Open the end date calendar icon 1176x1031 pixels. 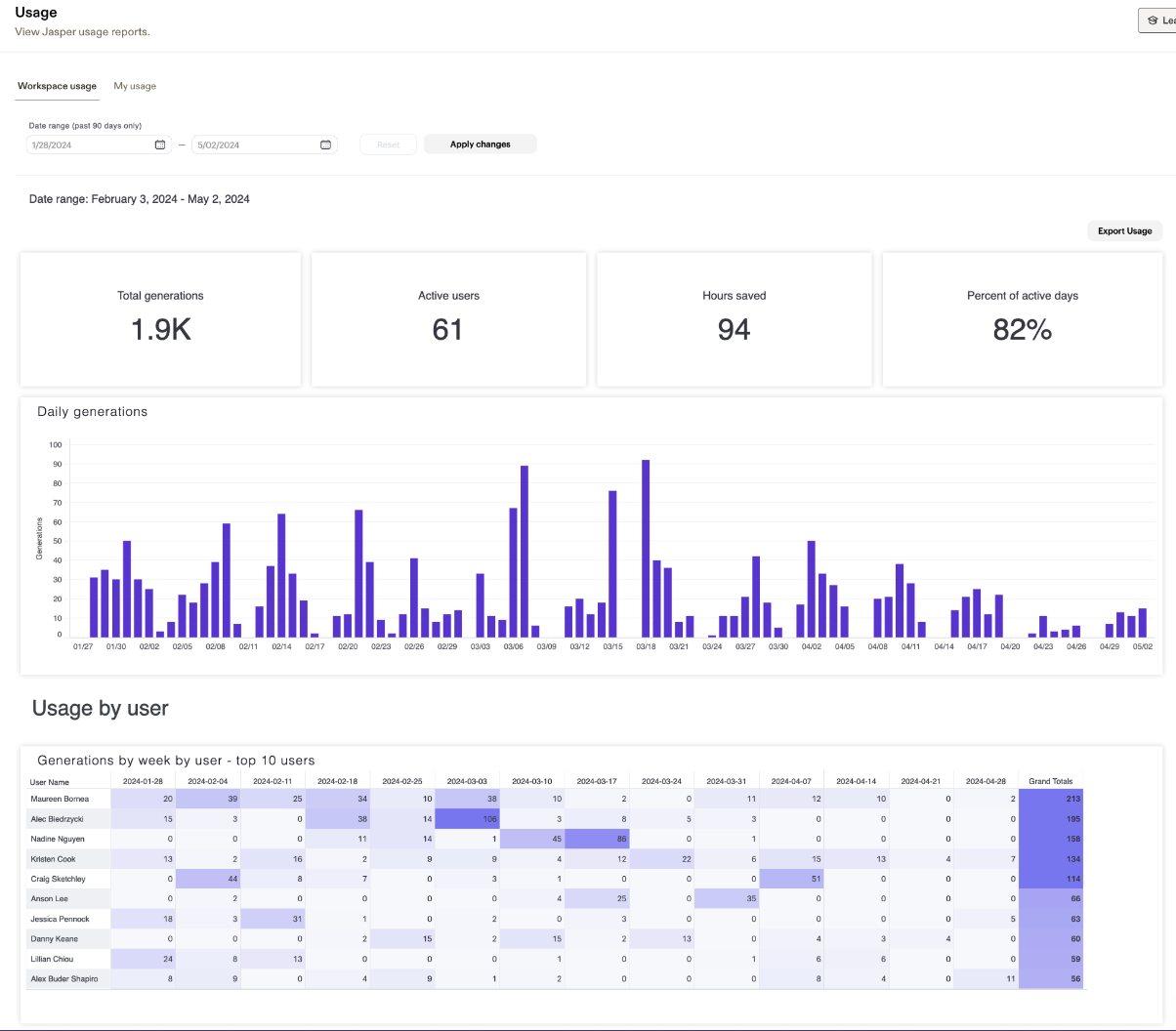(325, 144)
